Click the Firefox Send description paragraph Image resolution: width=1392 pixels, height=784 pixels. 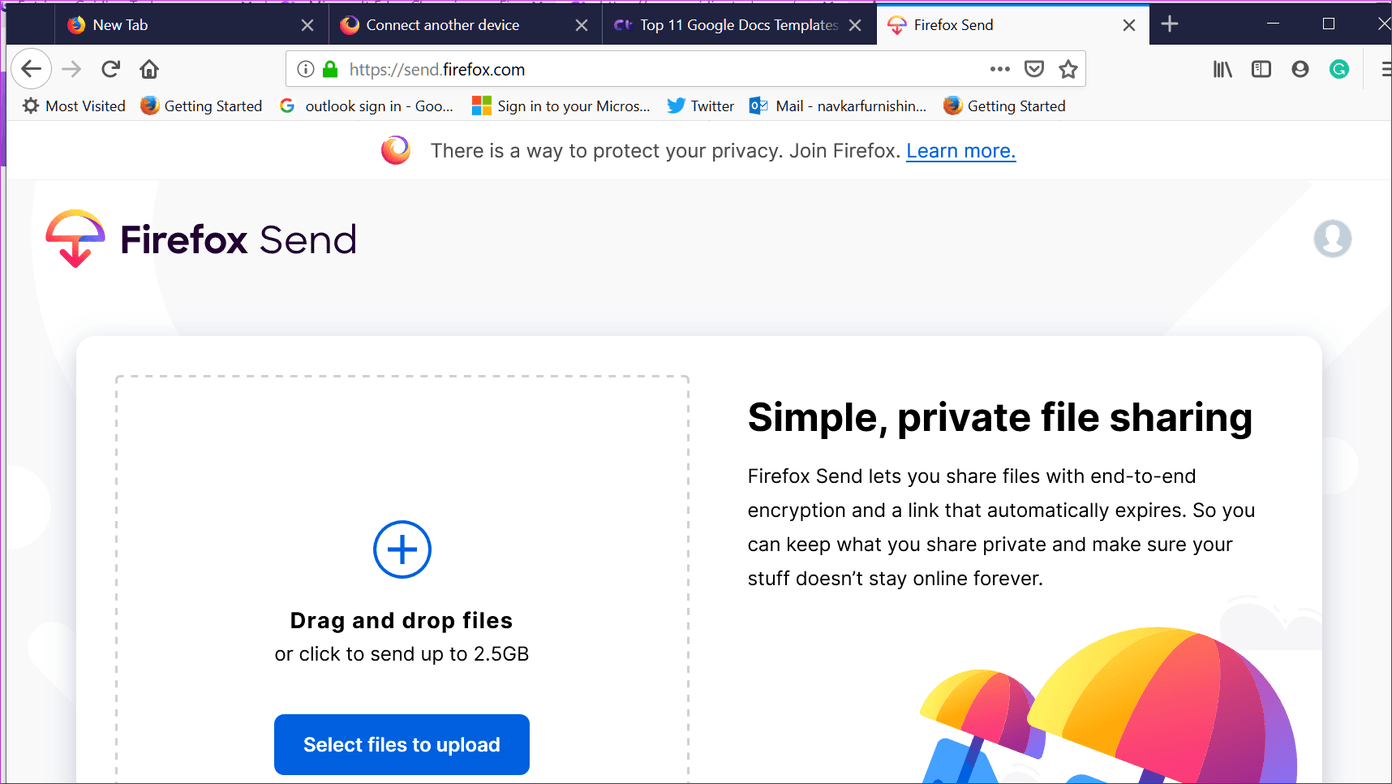coord(1002,527)
